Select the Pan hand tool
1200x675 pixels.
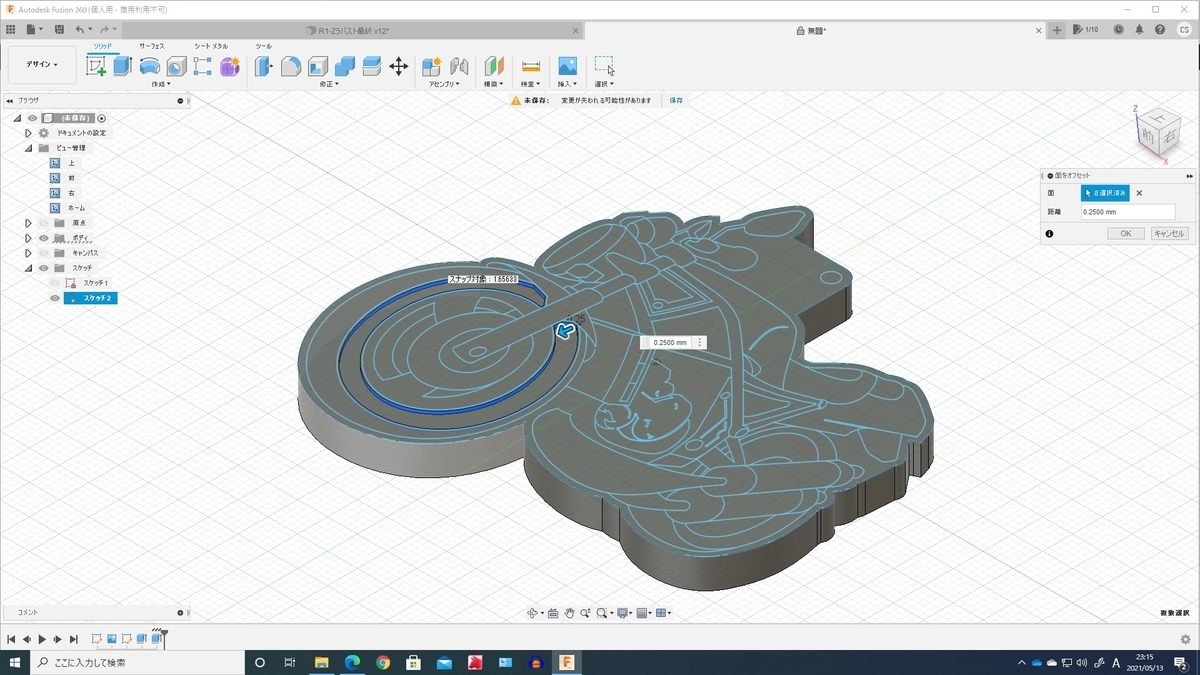(x=569, y=613)
